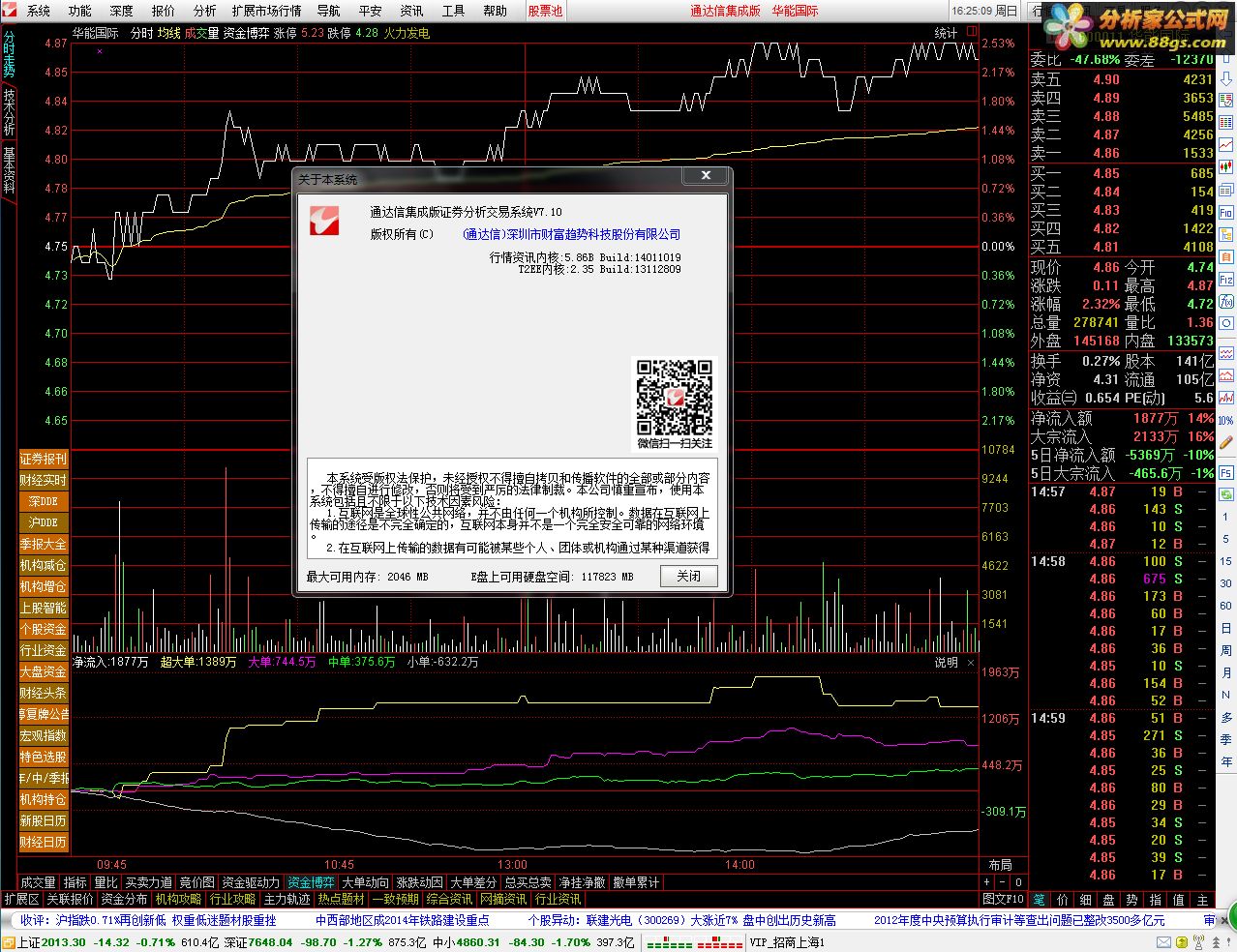This screenshot has height=952, width=1237.
Task: Close the 关于本系统 dialog with X
Action: point(706,175)
